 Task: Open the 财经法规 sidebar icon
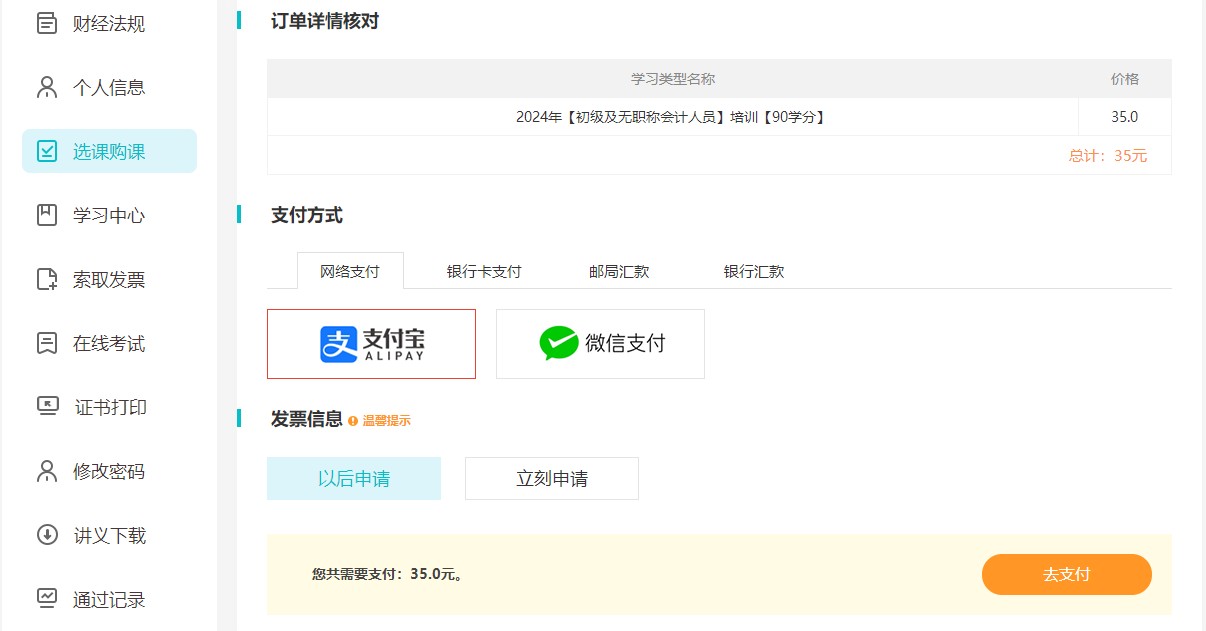tap(46, 22)
